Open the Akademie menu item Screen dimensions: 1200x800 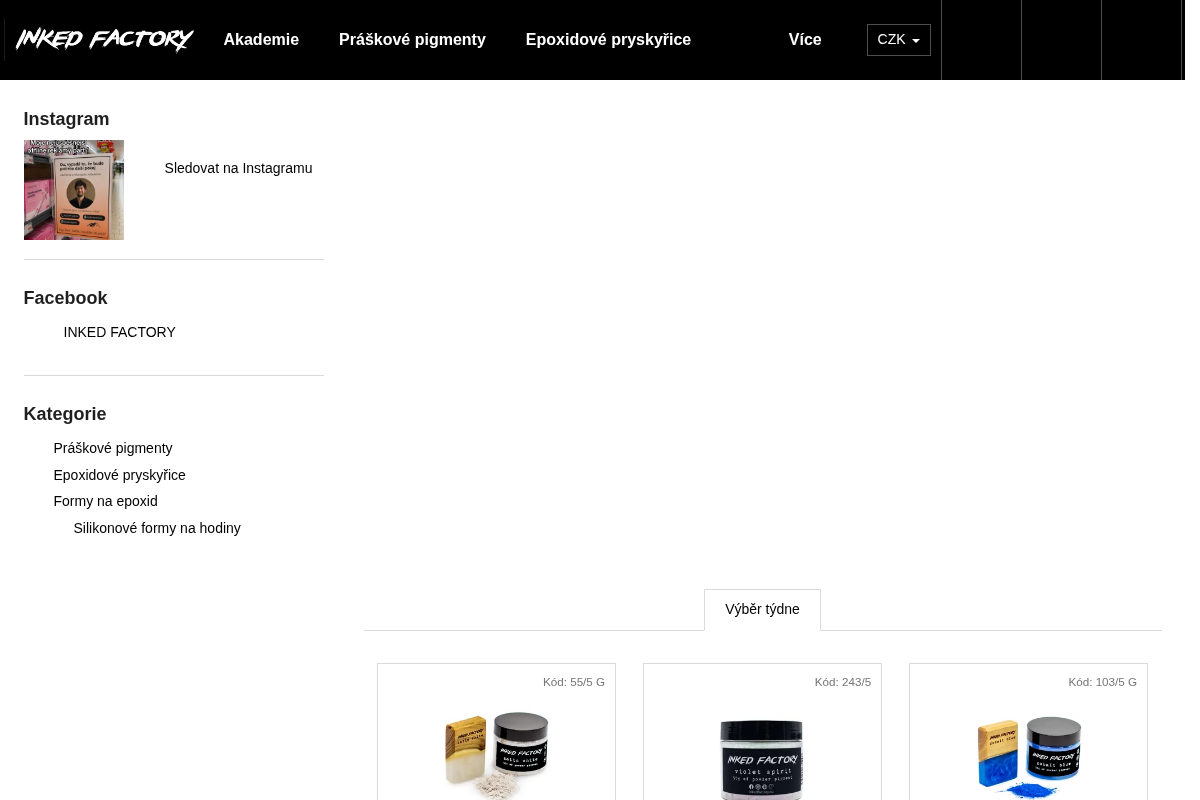(x=261, y=40)
